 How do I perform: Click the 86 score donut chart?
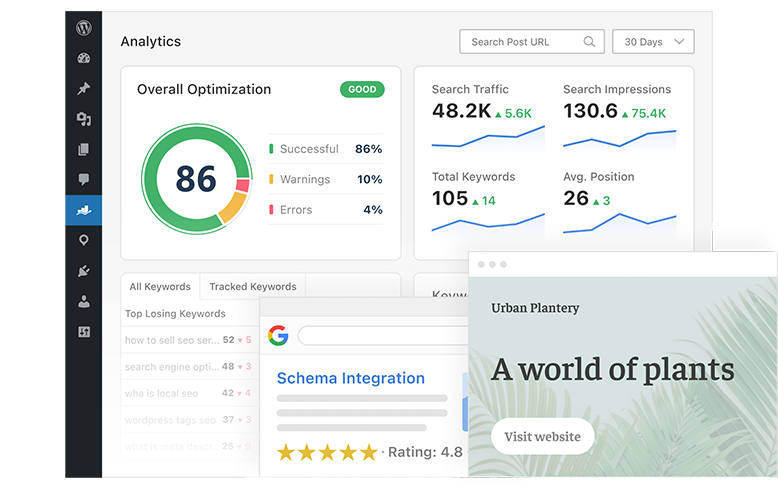196,179
